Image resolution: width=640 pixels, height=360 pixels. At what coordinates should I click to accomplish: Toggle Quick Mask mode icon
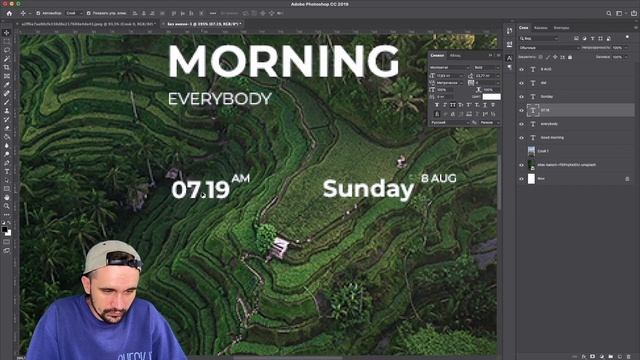pyautogui.click(x=7, y=242)
